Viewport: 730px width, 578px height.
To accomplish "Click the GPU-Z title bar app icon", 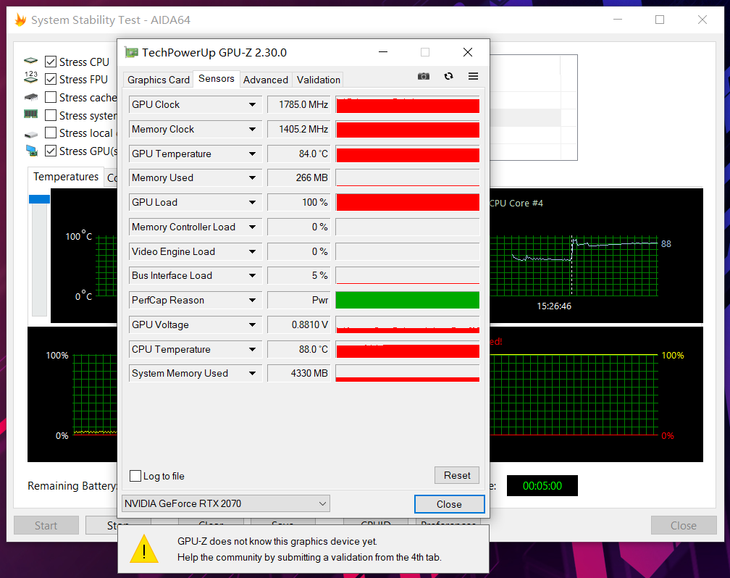I will click(131, 52).
